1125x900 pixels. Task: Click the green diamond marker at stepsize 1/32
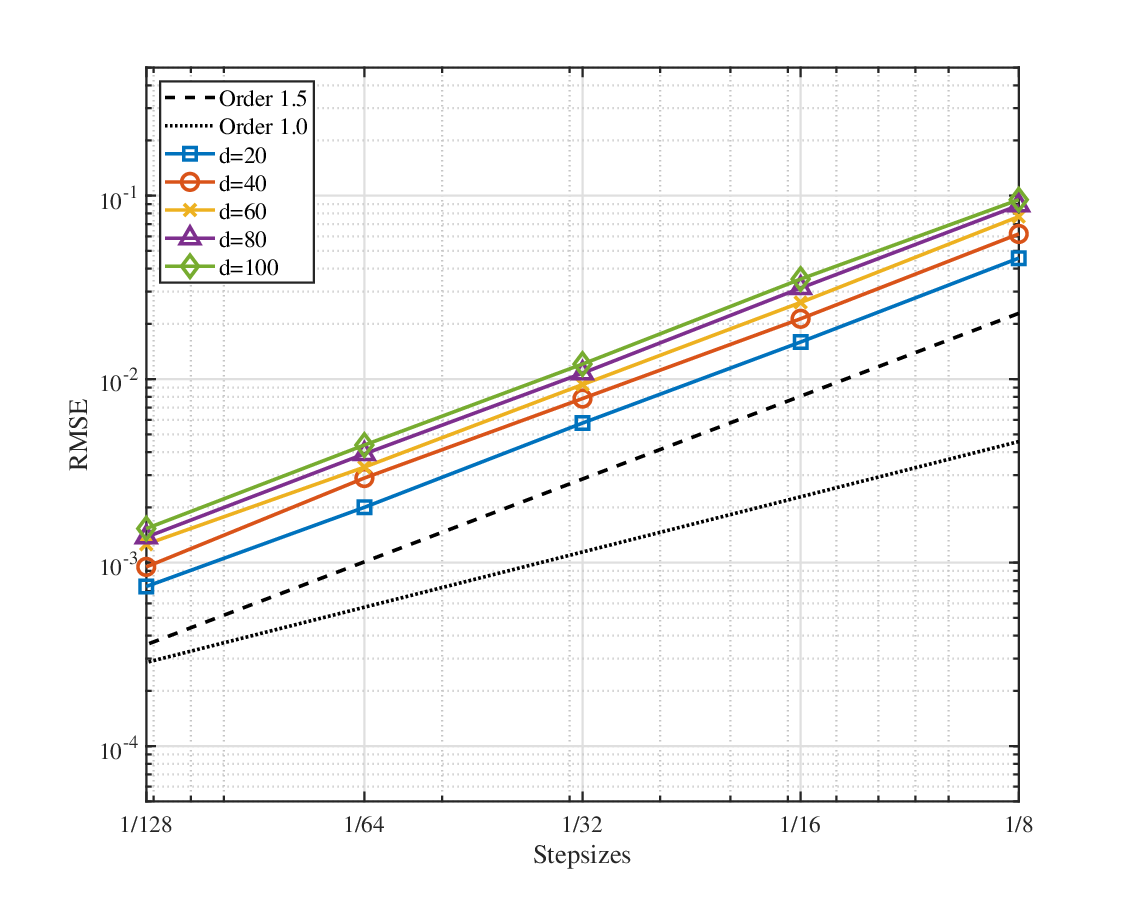[583, 363]
